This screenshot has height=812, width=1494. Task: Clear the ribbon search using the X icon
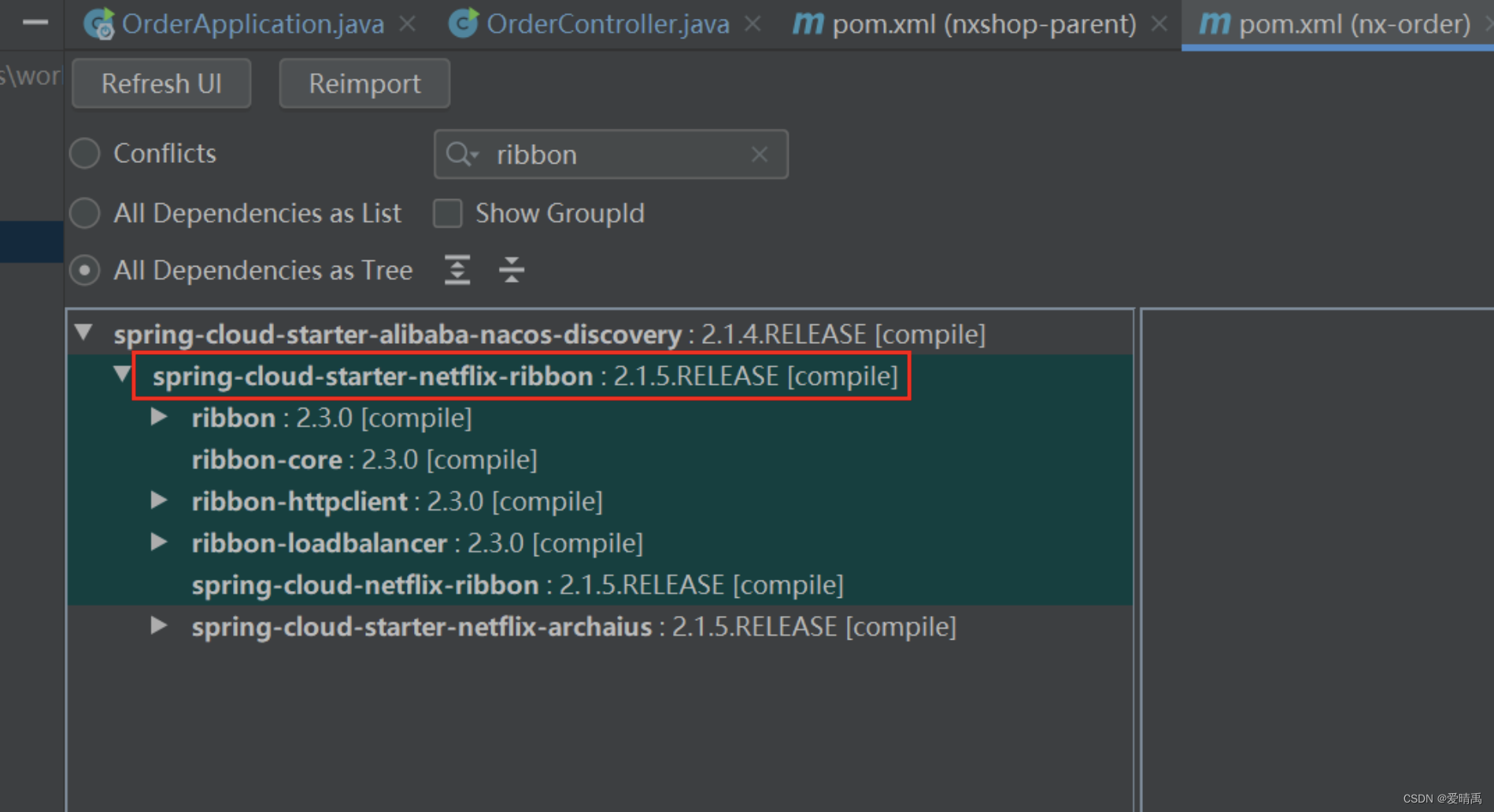(x=758, y=154)
